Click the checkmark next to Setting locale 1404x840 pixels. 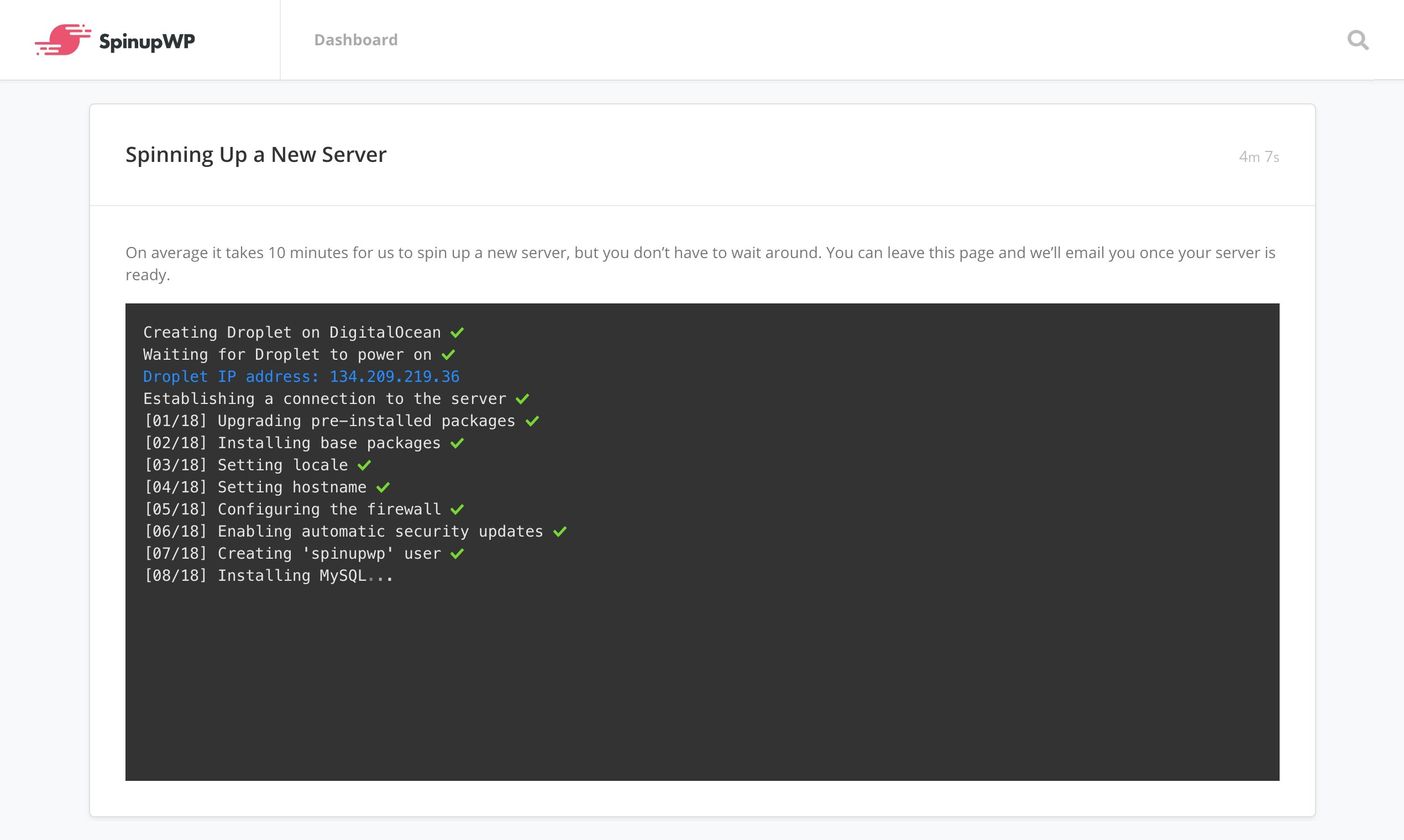click(x=365, y=464)
